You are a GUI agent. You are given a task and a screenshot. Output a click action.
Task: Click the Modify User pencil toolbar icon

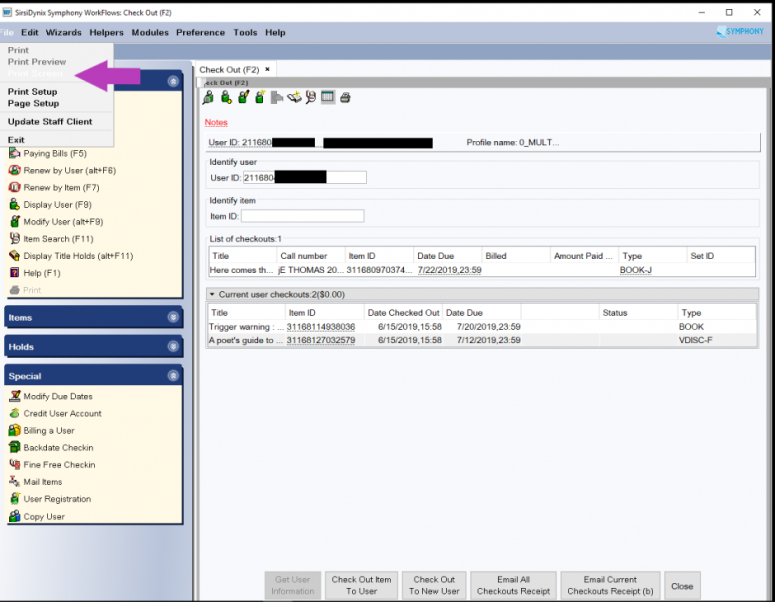click(x=243, y=97)
